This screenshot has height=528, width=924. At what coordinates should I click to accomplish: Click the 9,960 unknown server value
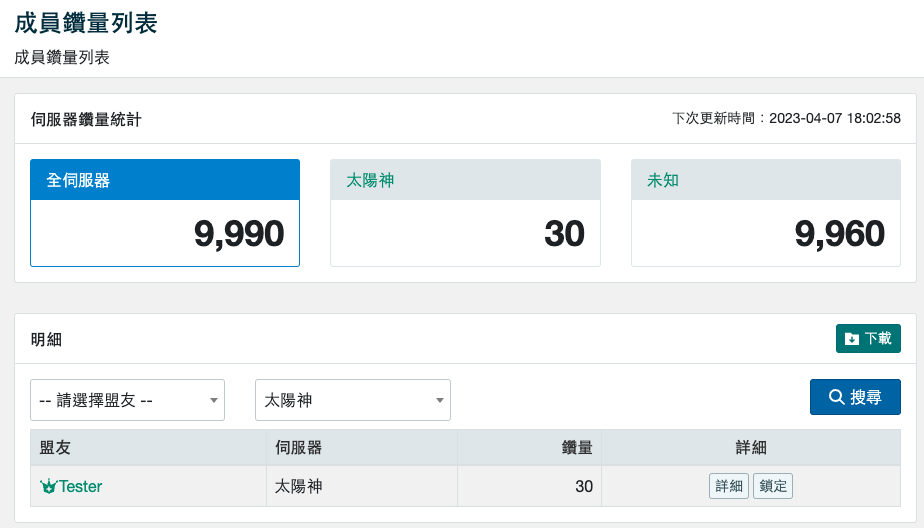[x=839, y=234]
